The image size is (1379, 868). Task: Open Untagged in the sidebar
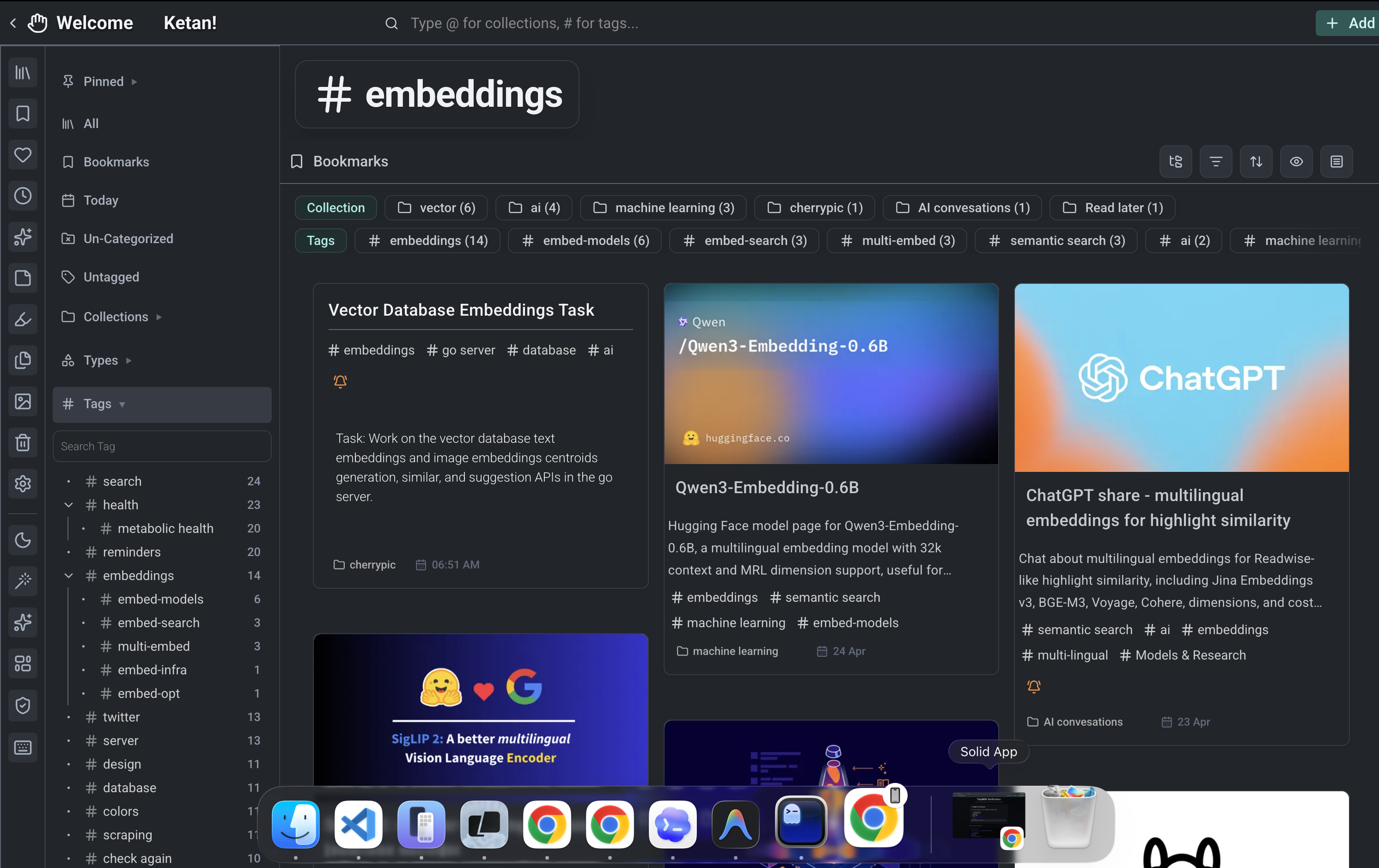point(162,277)
